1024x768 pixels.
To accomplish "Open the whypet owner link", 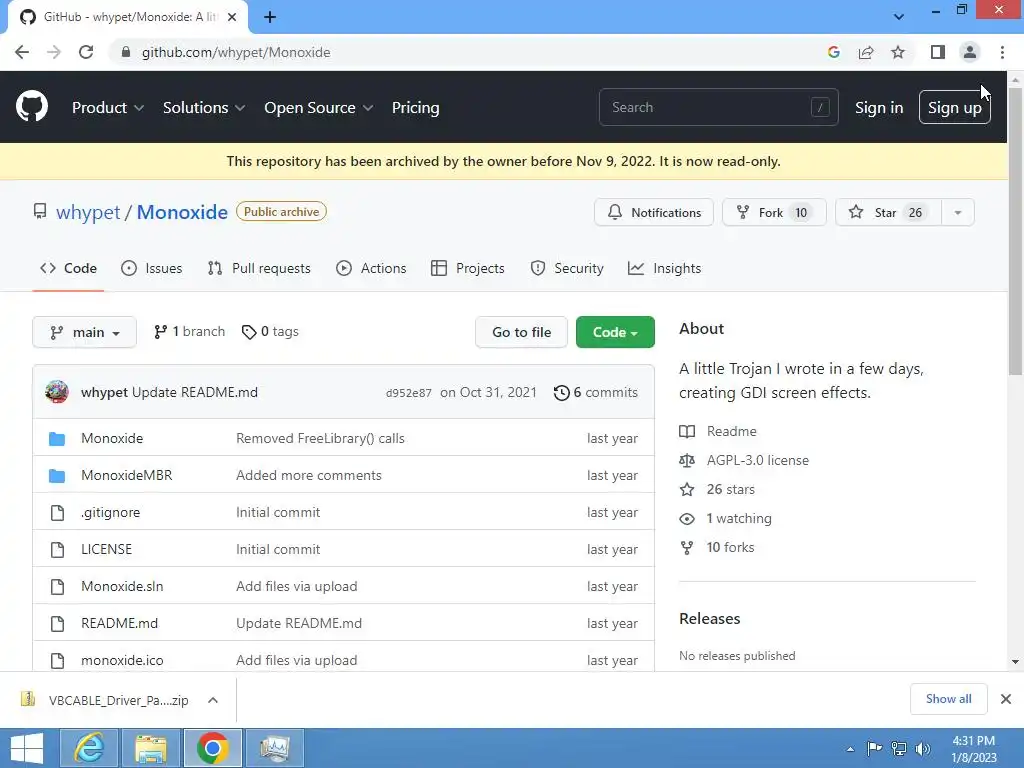I will click(88, 212).
